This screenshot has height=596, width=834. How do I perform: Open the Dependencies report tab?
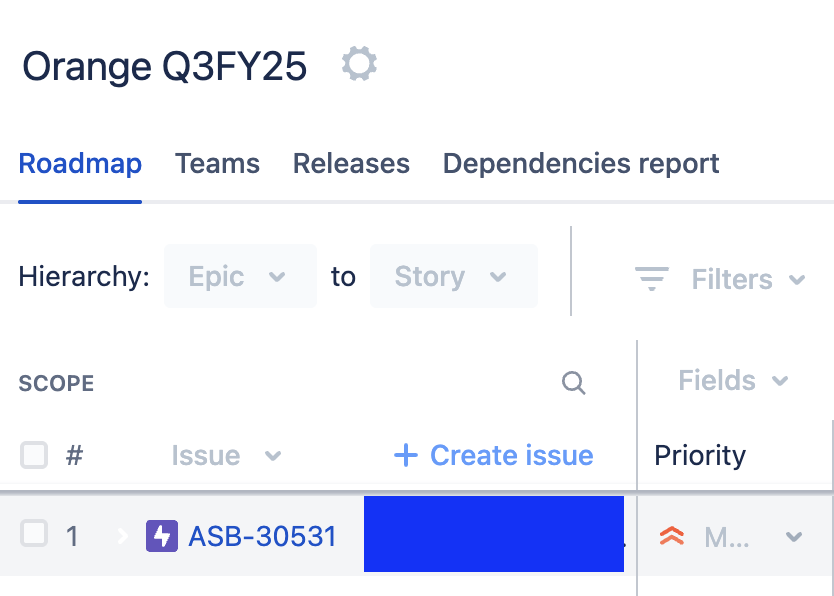click(x=581, y=164)
